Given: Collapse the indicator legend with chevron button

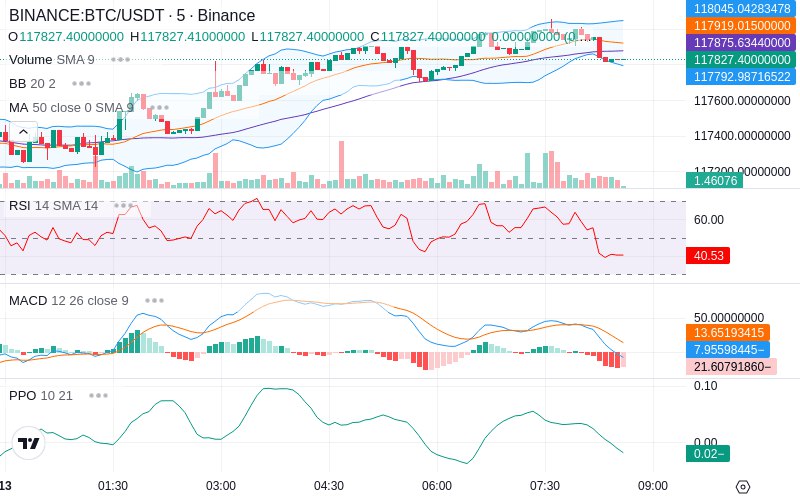Looking at the screenshot, I should click(x=23, y=132).
